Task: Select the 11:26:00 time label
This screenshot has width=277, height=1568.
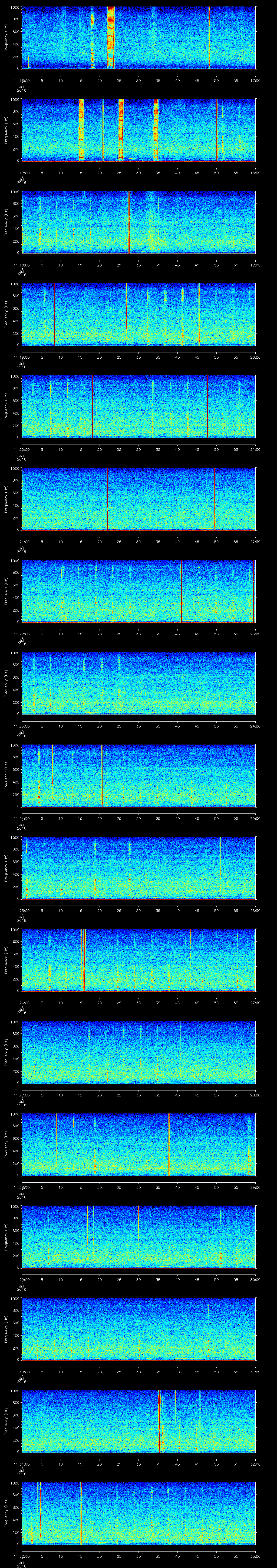Action: tap(21, 1003)
